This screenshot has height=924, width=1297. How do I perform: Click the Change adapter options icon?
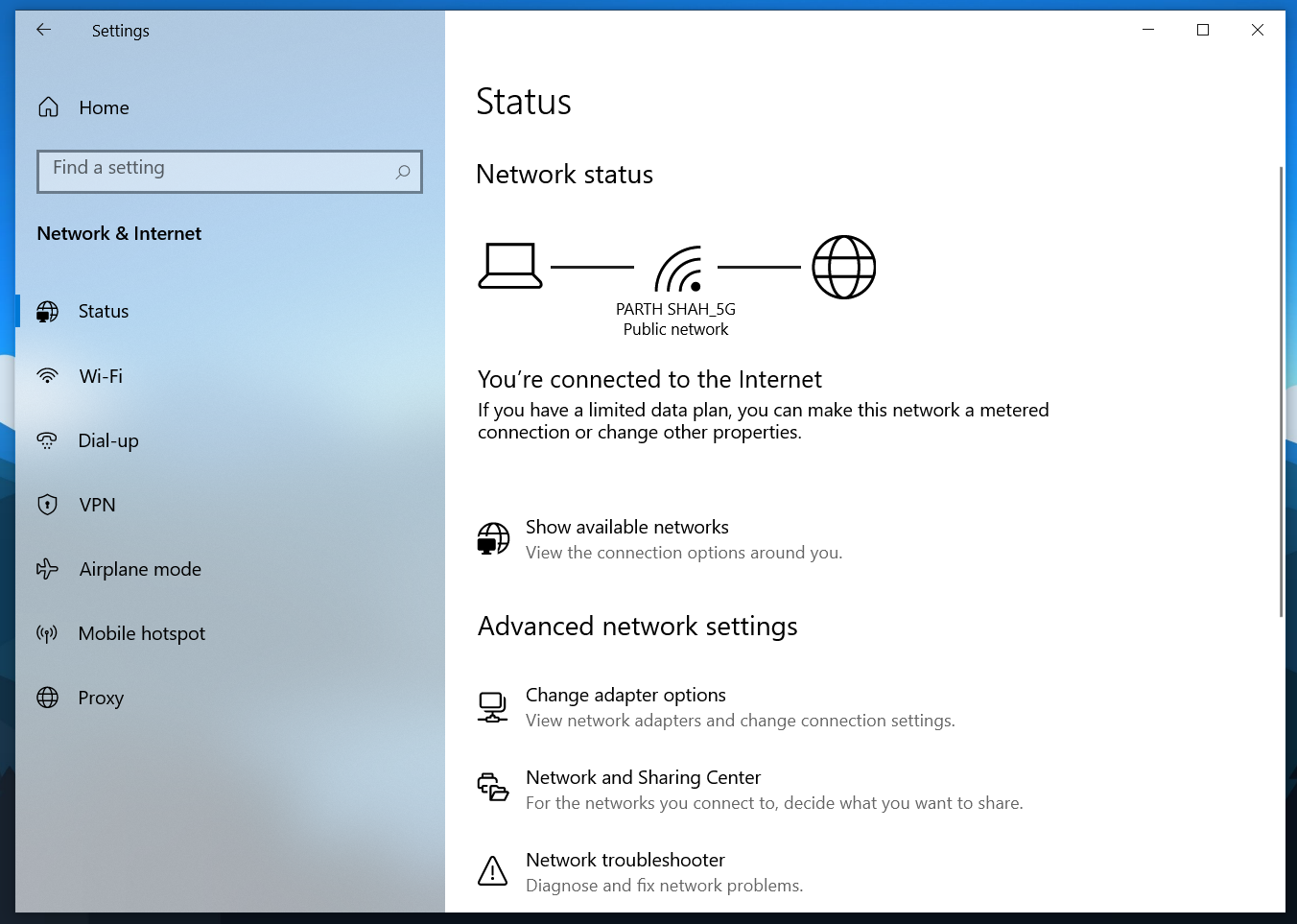(x=492, y=707)
